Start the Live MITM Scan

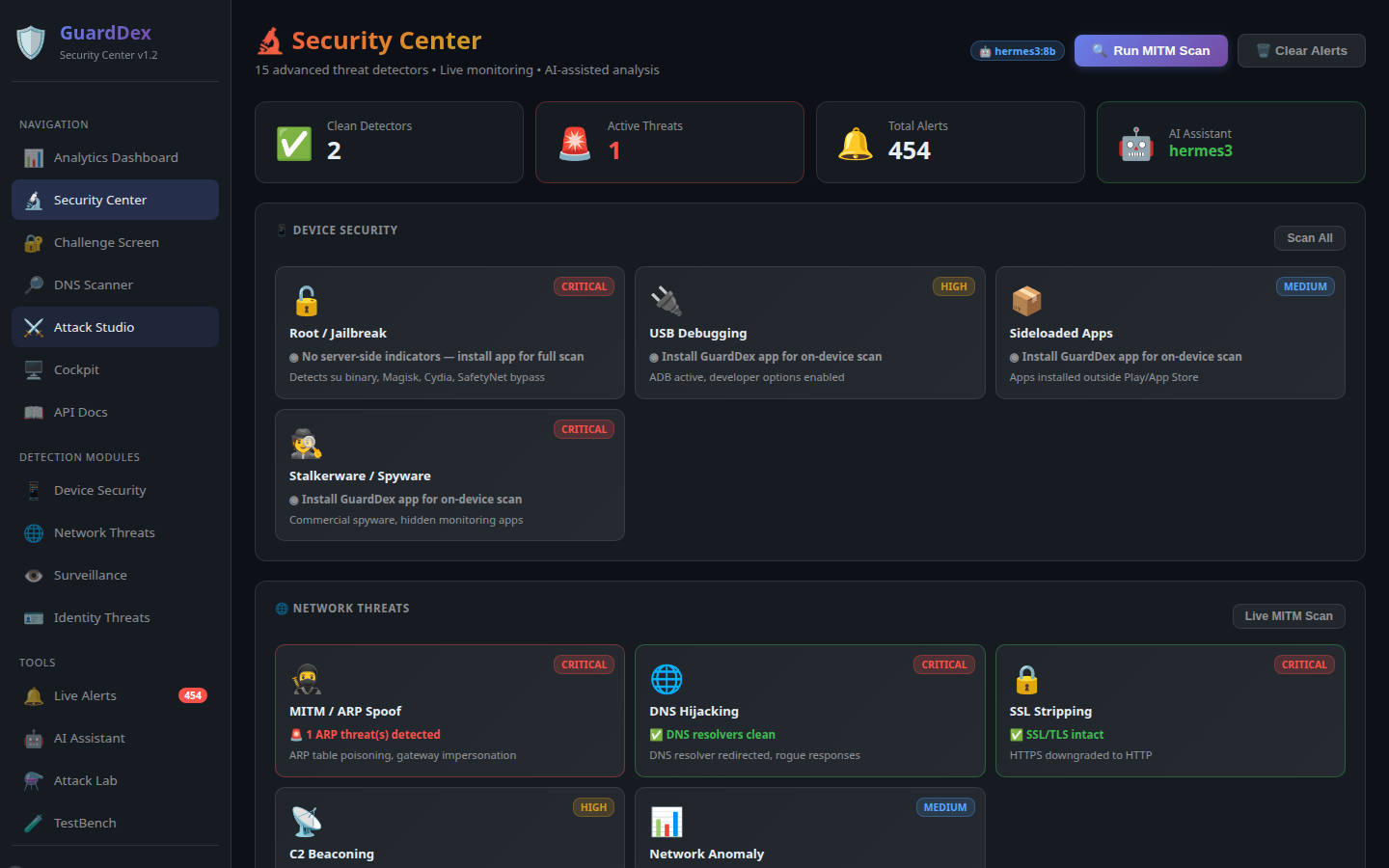click(x=1289, y=616)
